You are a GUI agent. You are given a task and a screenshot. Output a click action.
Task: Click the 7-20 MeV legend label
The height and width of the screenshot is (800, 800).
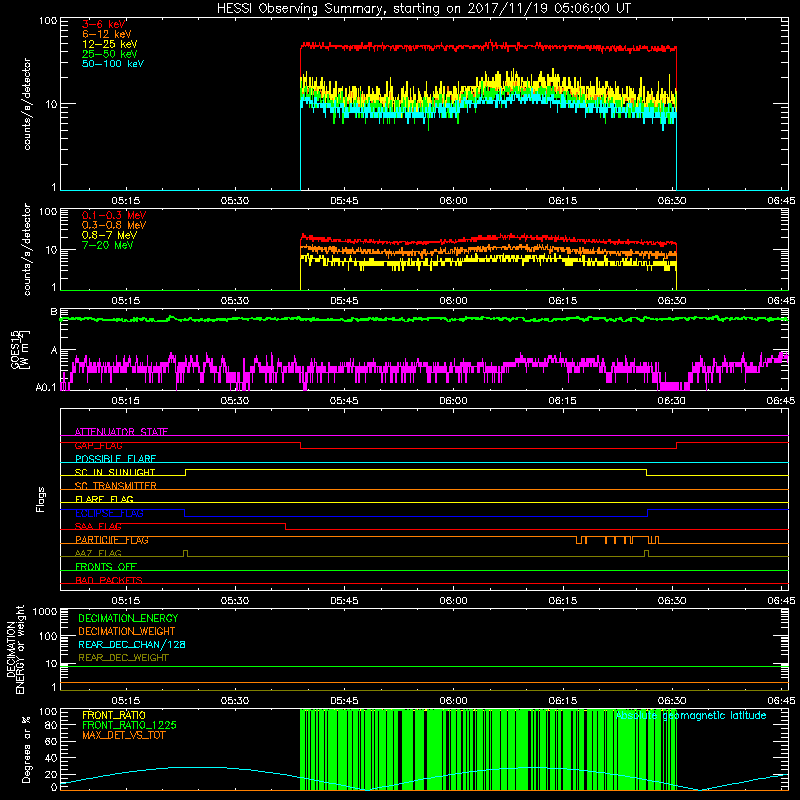[107, 245]
